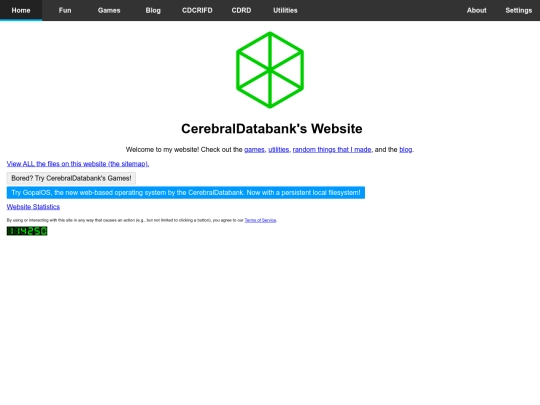This screenshot has height=405, width=540.
Task: Open the CDRD navigation item
Action: (241, 10)
